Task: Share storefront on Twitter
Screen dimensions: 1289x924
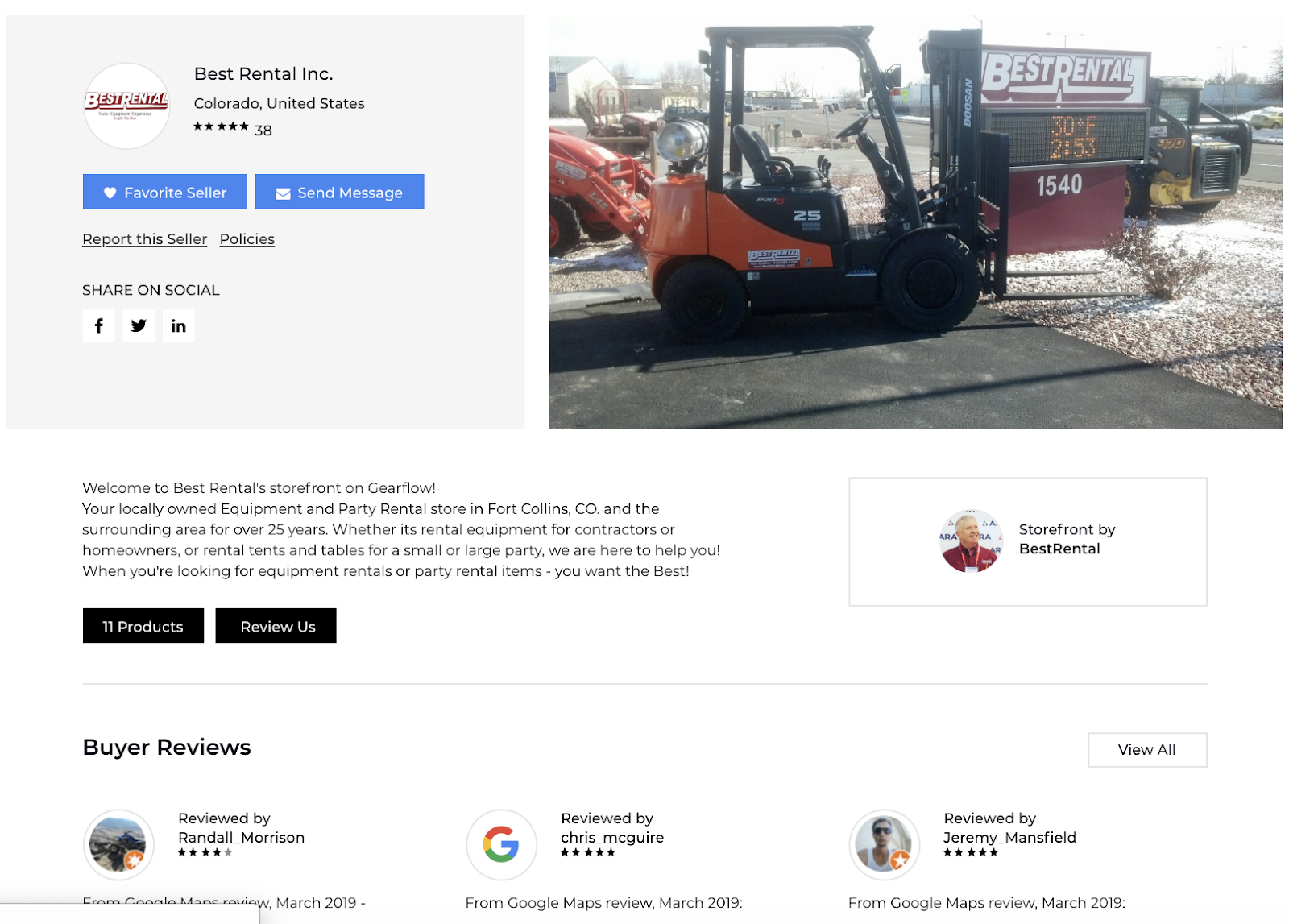Action: point(139,325)
